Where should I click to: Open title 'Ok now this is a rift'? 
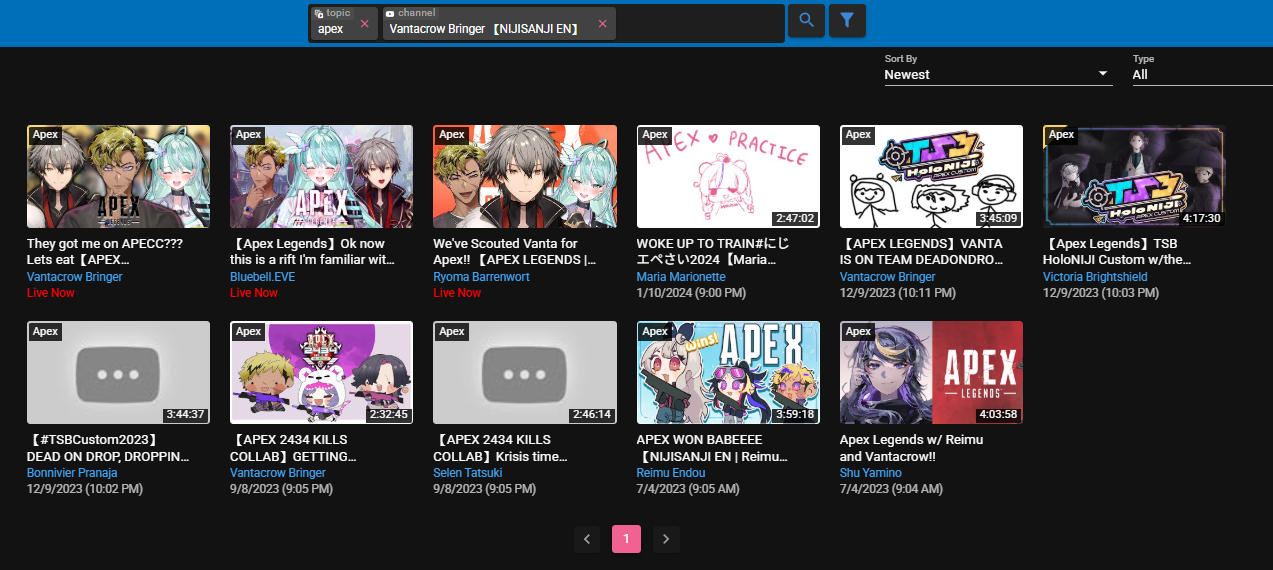click(313, 251)
